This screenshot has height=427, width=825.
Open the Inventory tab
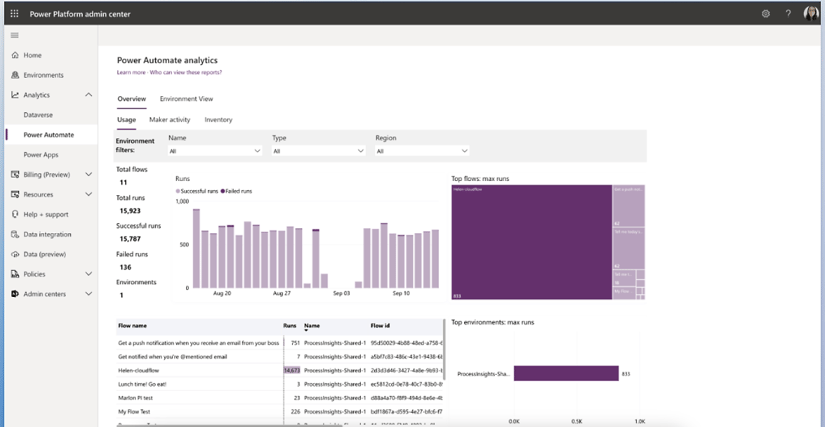tap(218, 120)
